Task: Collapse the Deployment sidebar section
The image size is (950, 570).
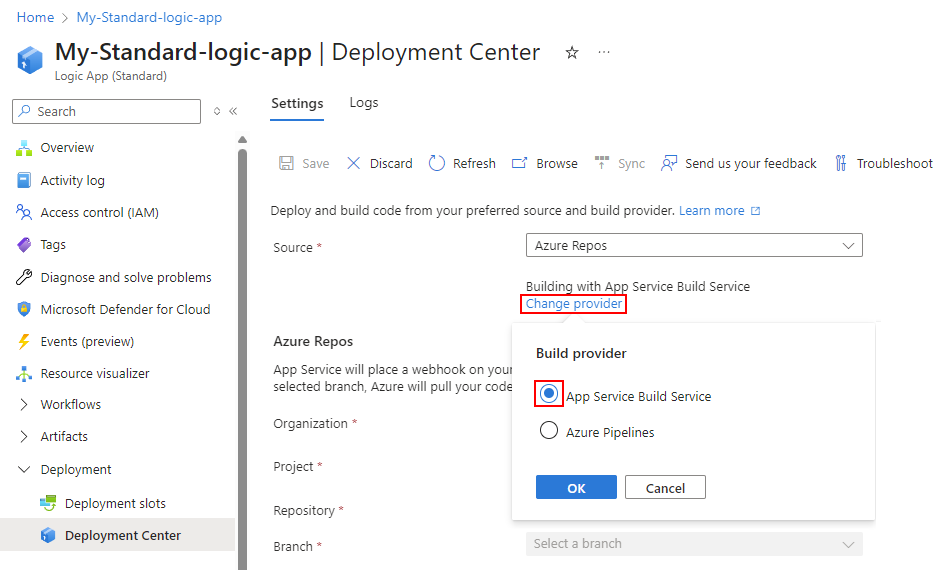Action: tap(24, 469)
